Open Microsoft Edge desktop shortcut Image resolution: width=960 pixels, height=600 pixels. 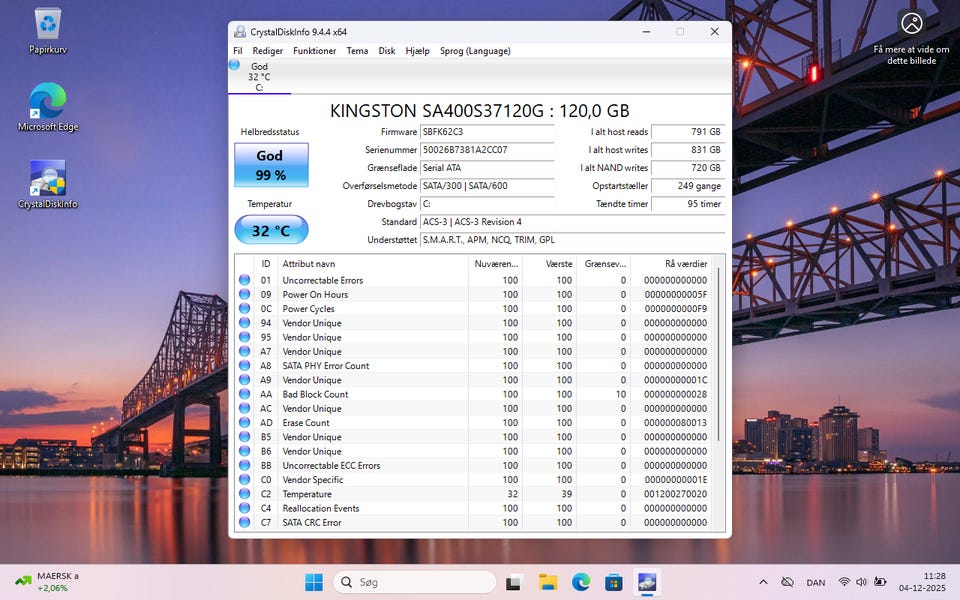(47, 102)
